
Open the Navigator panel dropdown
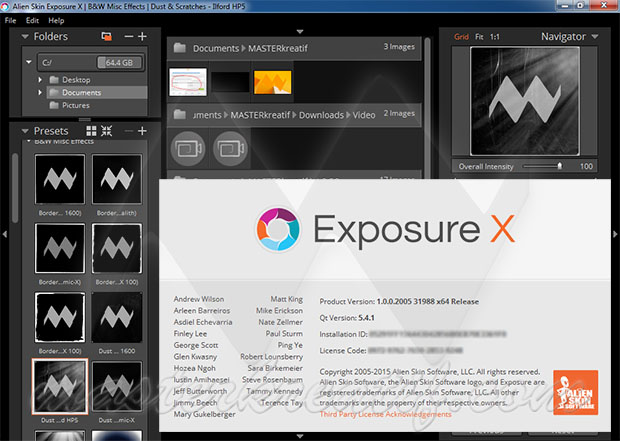pos(595,37)
